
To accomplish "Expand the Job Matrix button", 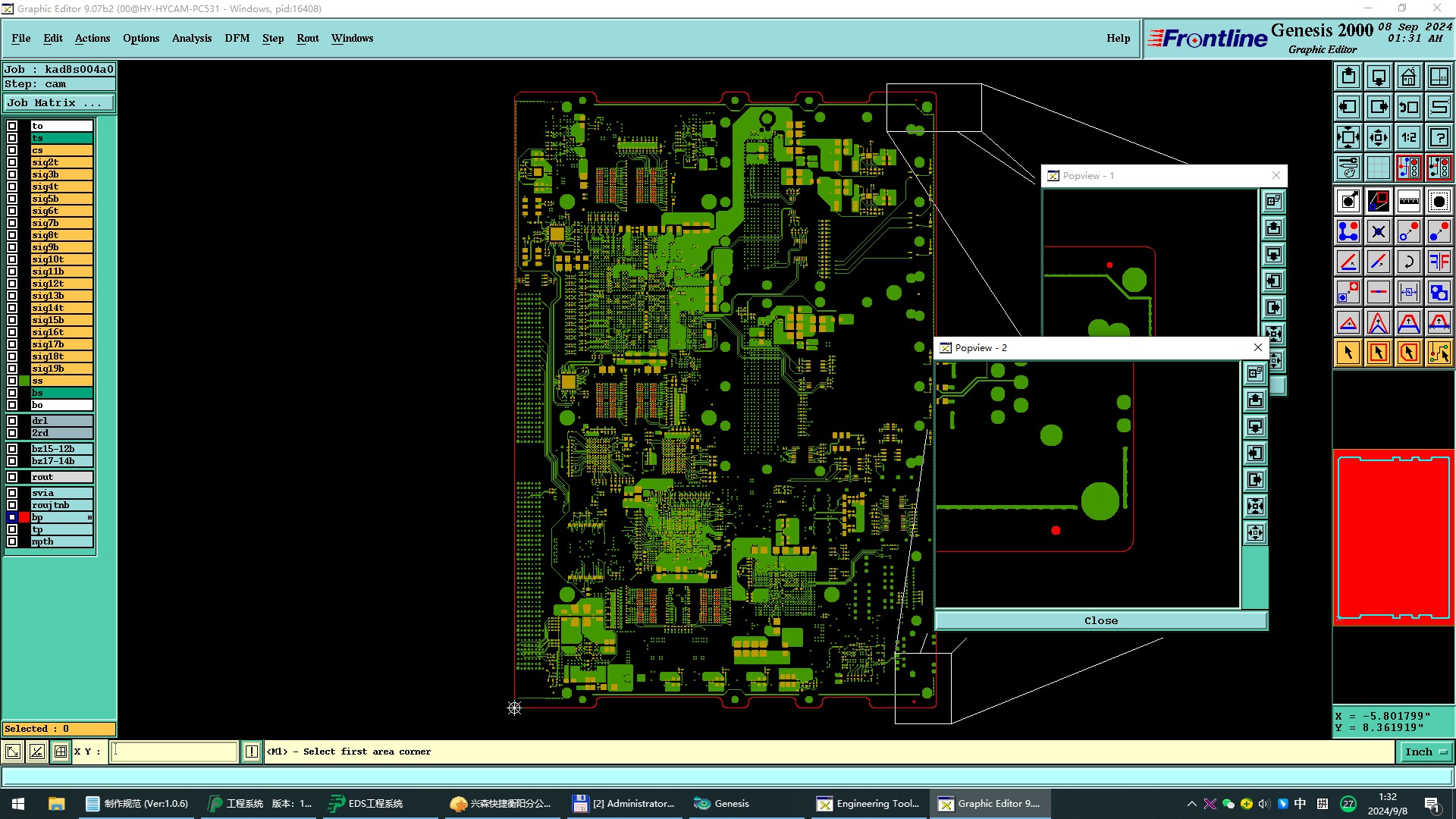I will click(59, 103).
